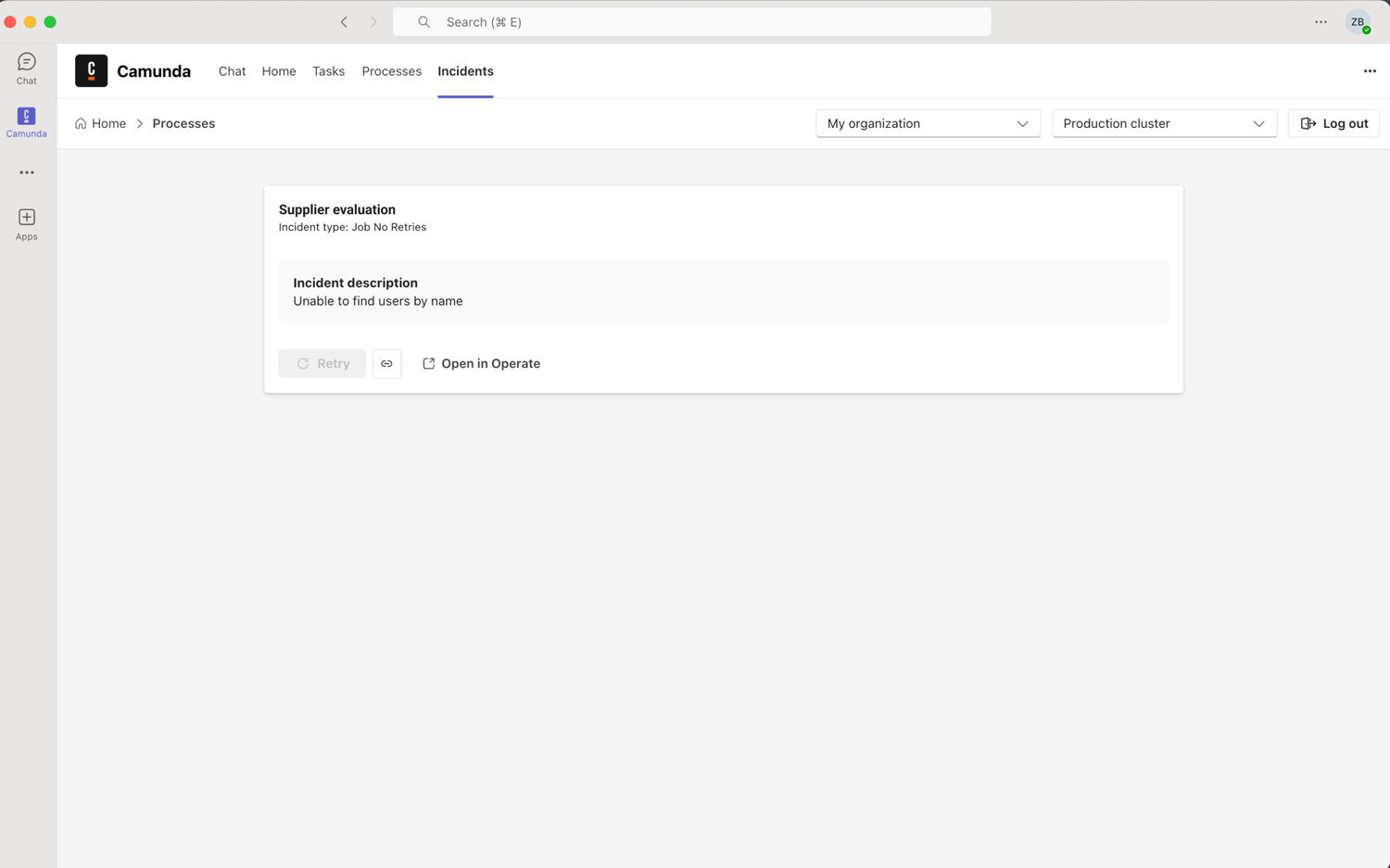Open tab options ellipsis at right

pos(1370,71)
